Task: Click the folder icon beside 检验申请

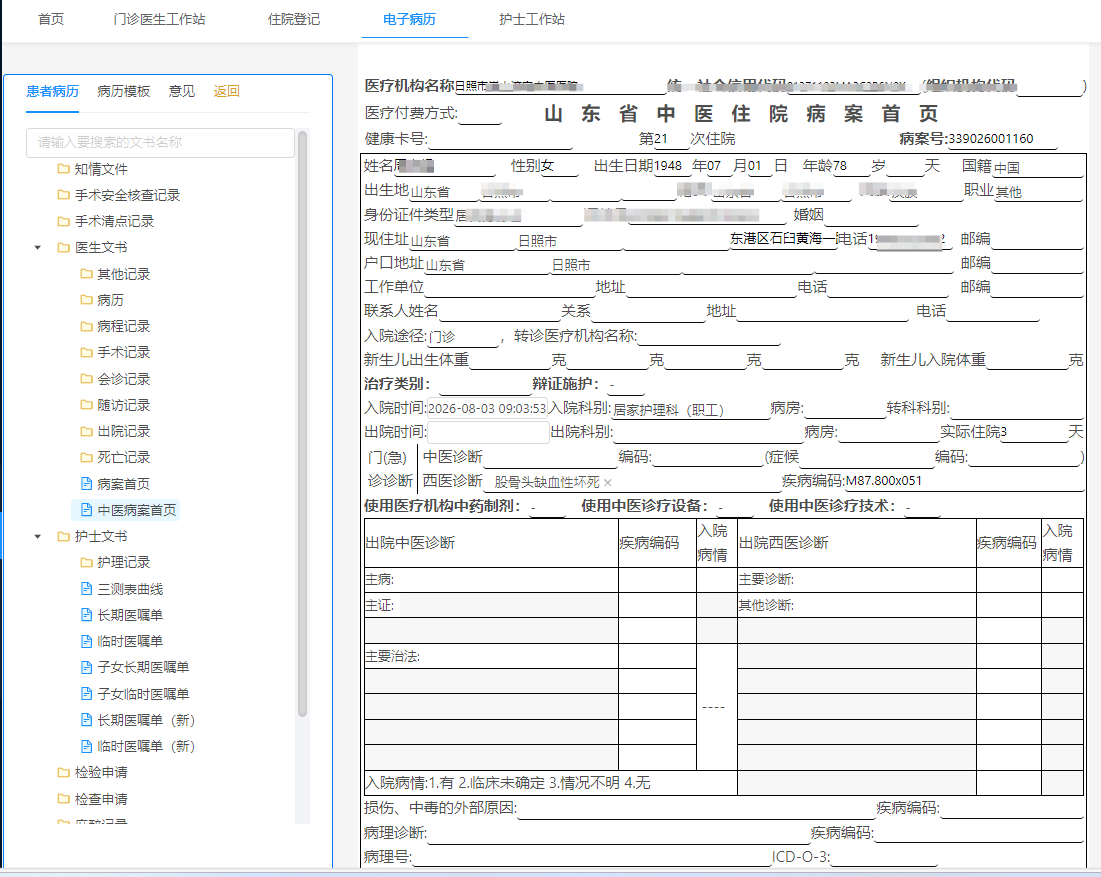Action: pyautogui.click(x=63, y=772)
